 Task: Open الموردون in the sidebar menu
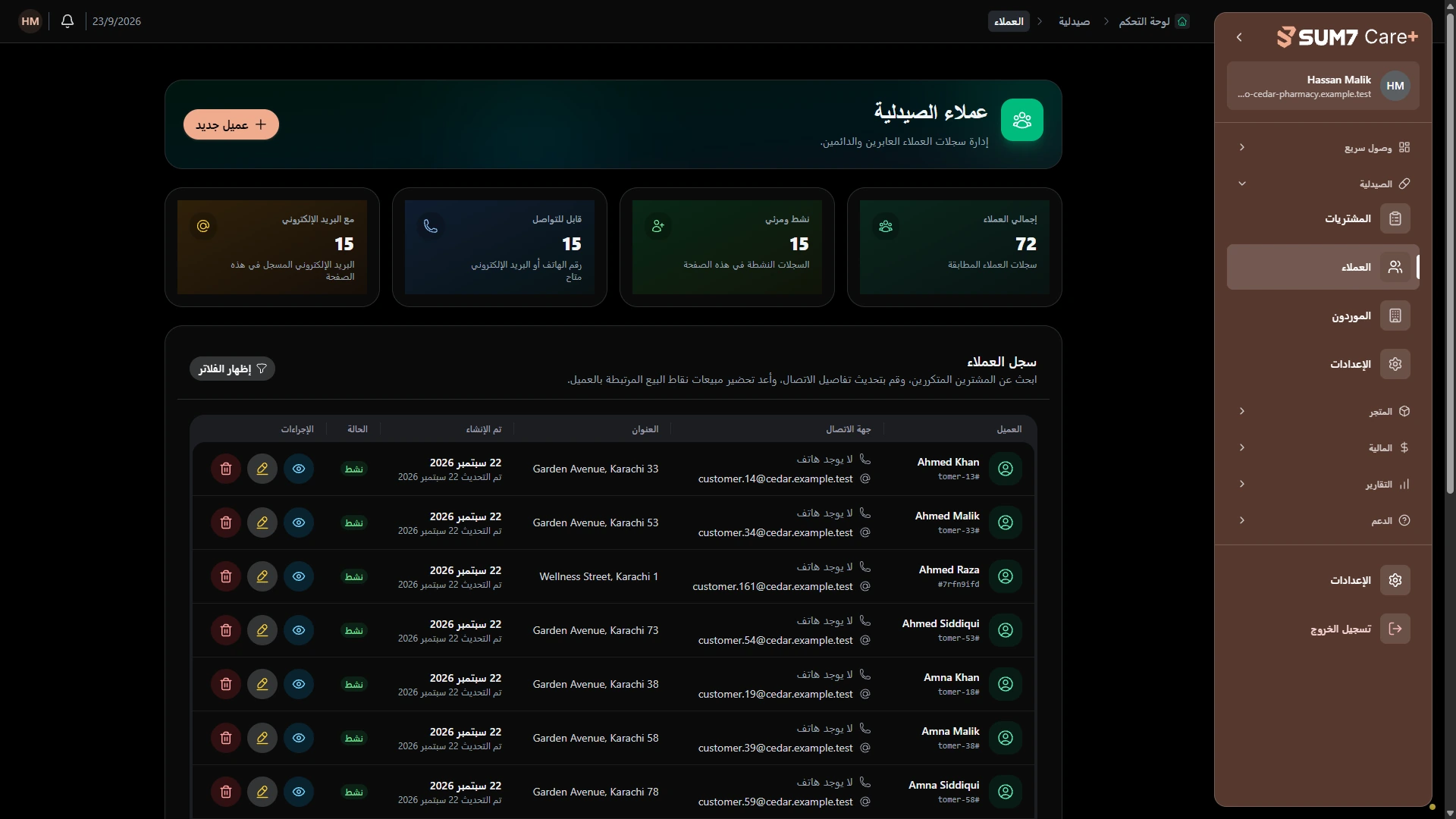pos(1323,315)
